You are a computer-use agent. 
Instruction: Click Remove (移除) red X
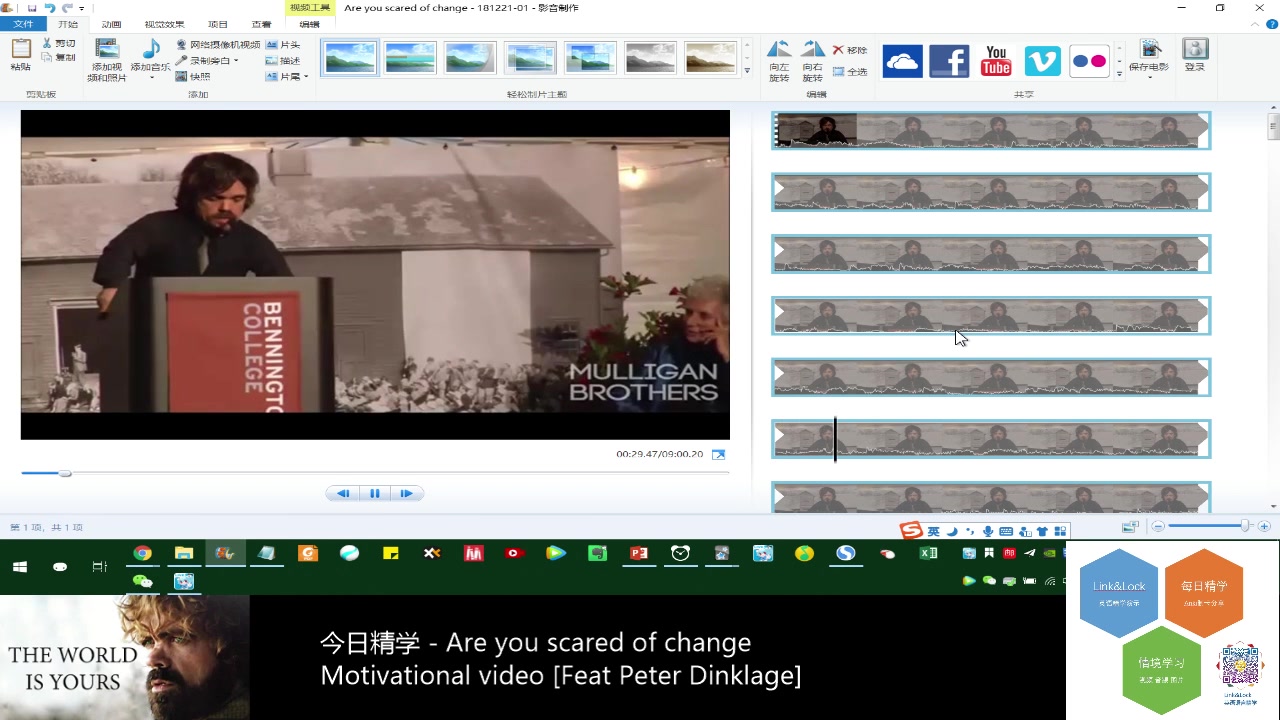click(x=838, y=49)
